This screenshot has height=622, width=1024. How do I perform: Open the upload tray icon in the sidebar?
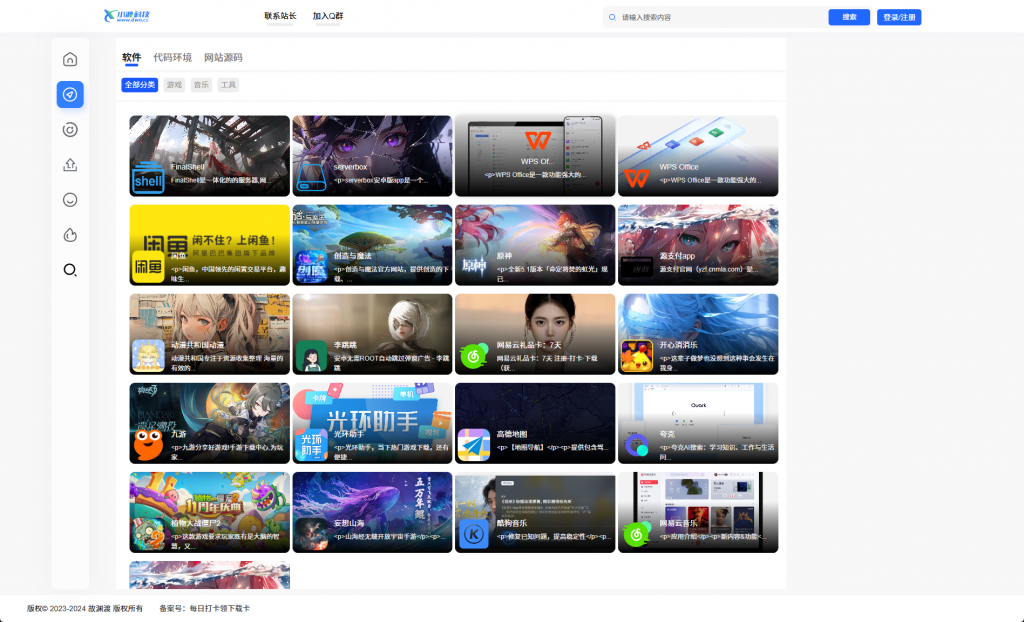[70, 165]
